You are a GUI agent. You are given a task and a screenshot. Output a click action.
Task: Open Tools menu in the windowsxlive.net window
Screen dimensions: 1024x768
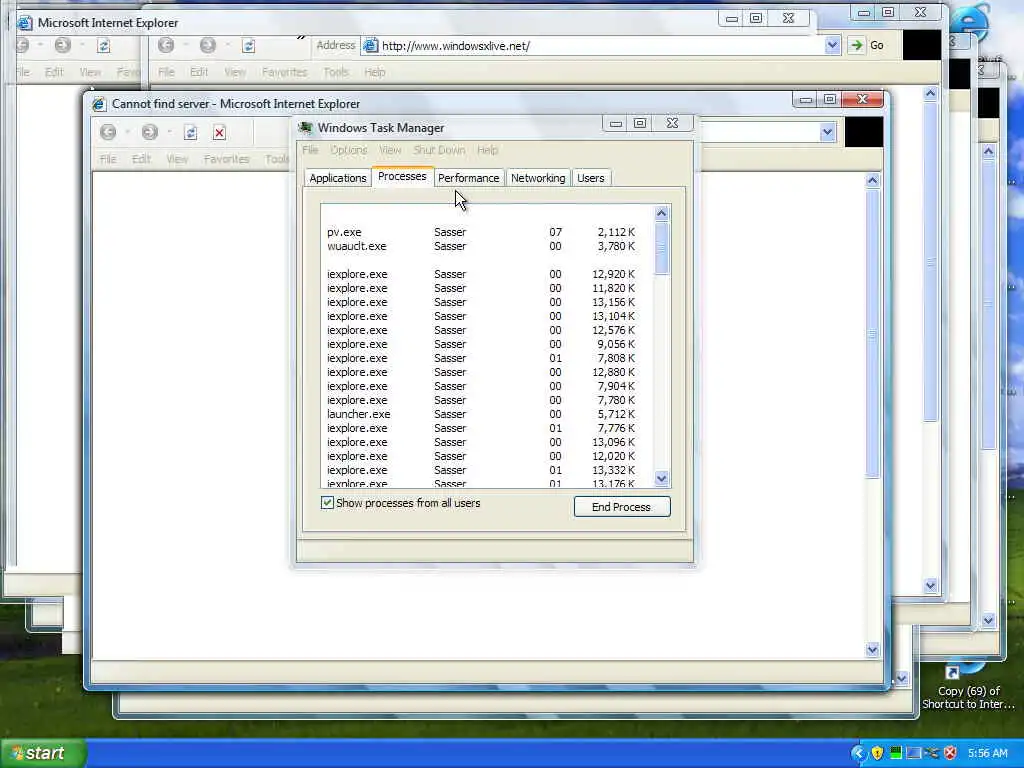tap(336, 72)
